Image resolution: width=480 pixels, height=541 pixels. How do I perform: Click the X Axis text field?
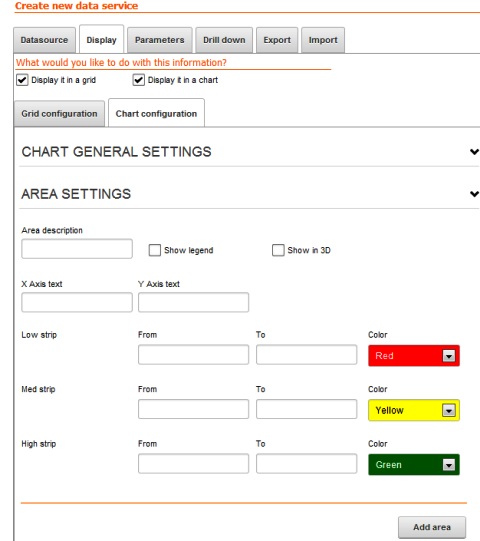(x=77, y=302)
